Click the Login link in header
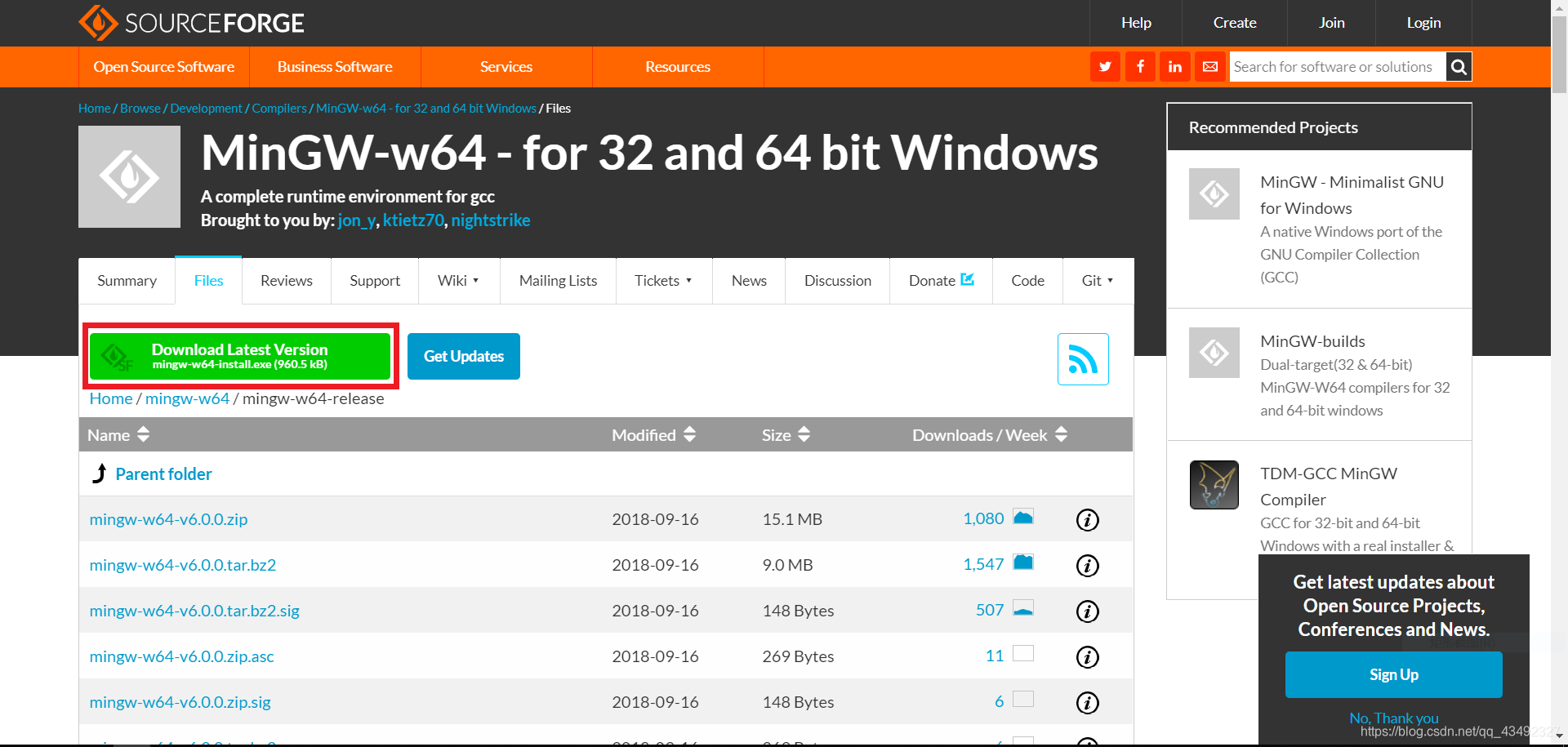The image size is (1568, 747). coord(1423,23)
